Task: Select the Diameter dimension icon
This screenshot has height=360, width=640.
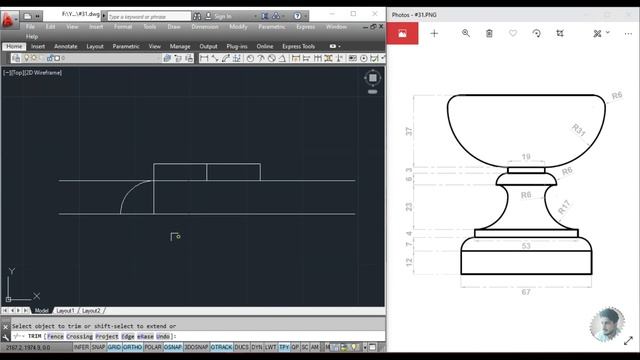Action: pyautogui.click(x=271, y=58)
